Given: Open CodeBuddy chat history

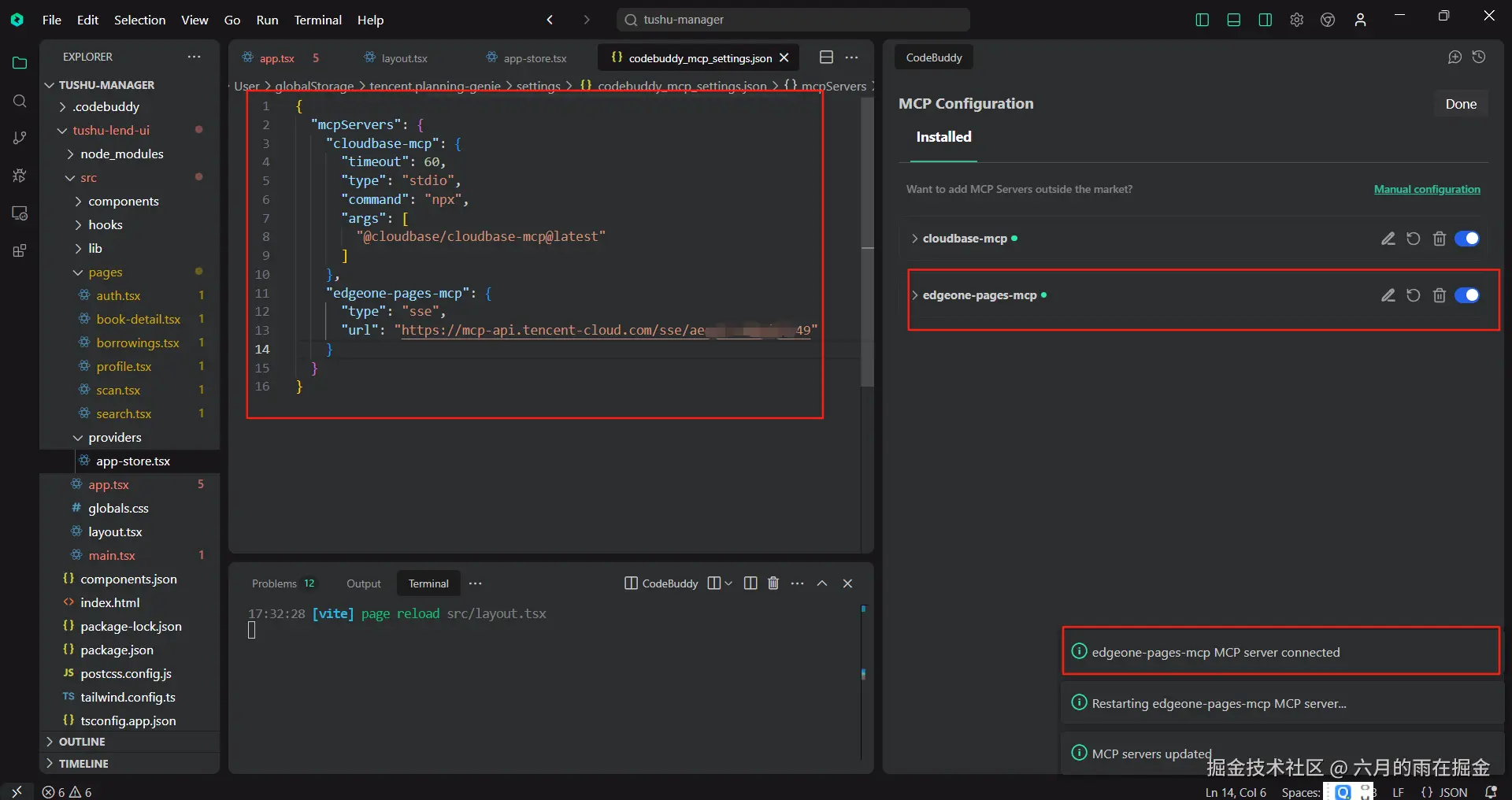Looking at the screenshot, I should coord(1479,57).
